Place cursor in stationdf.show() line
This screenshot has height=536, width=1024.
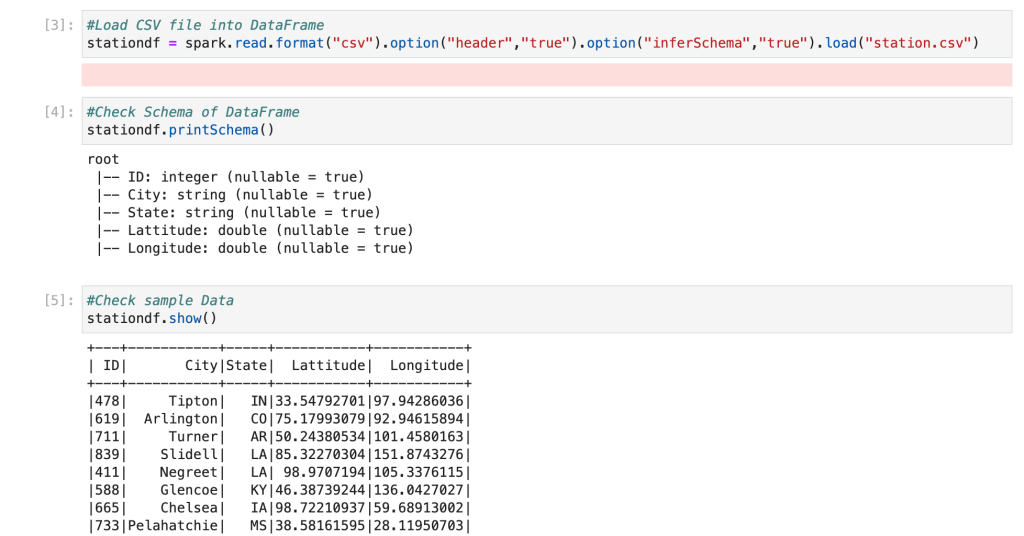click(152, 318)
